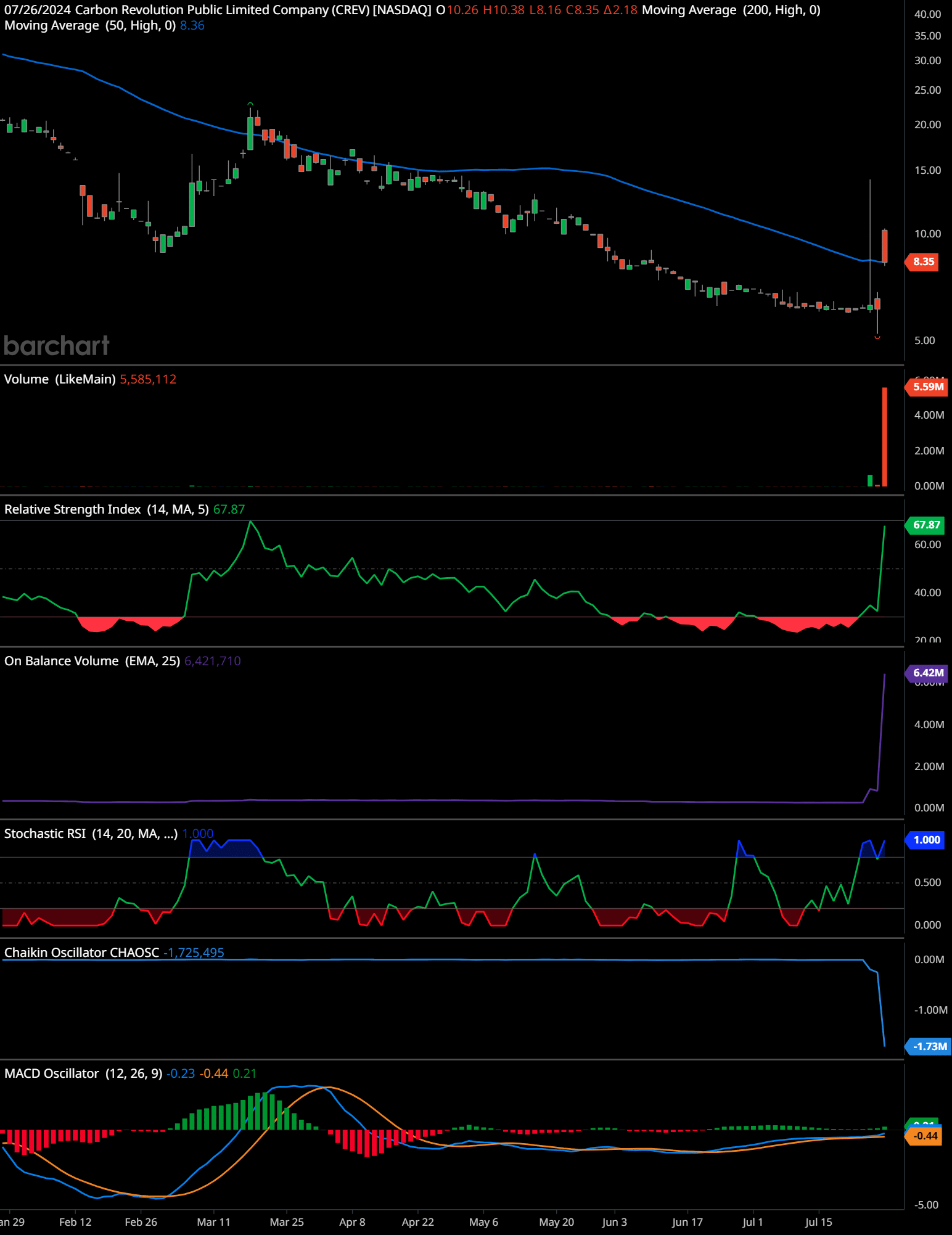This screenshot has width=952, height=1235.
Task: Click the close value 8.35 in header
Action: 586,10
